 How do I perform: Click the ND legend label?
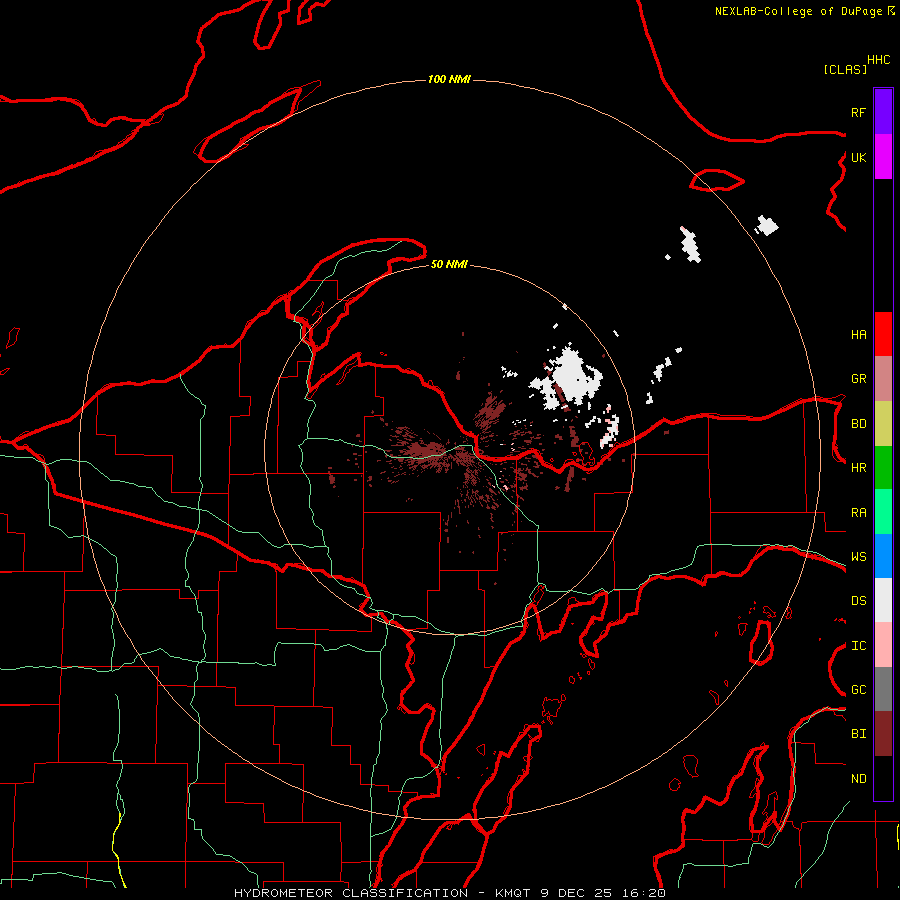click(x=858, y=779)
